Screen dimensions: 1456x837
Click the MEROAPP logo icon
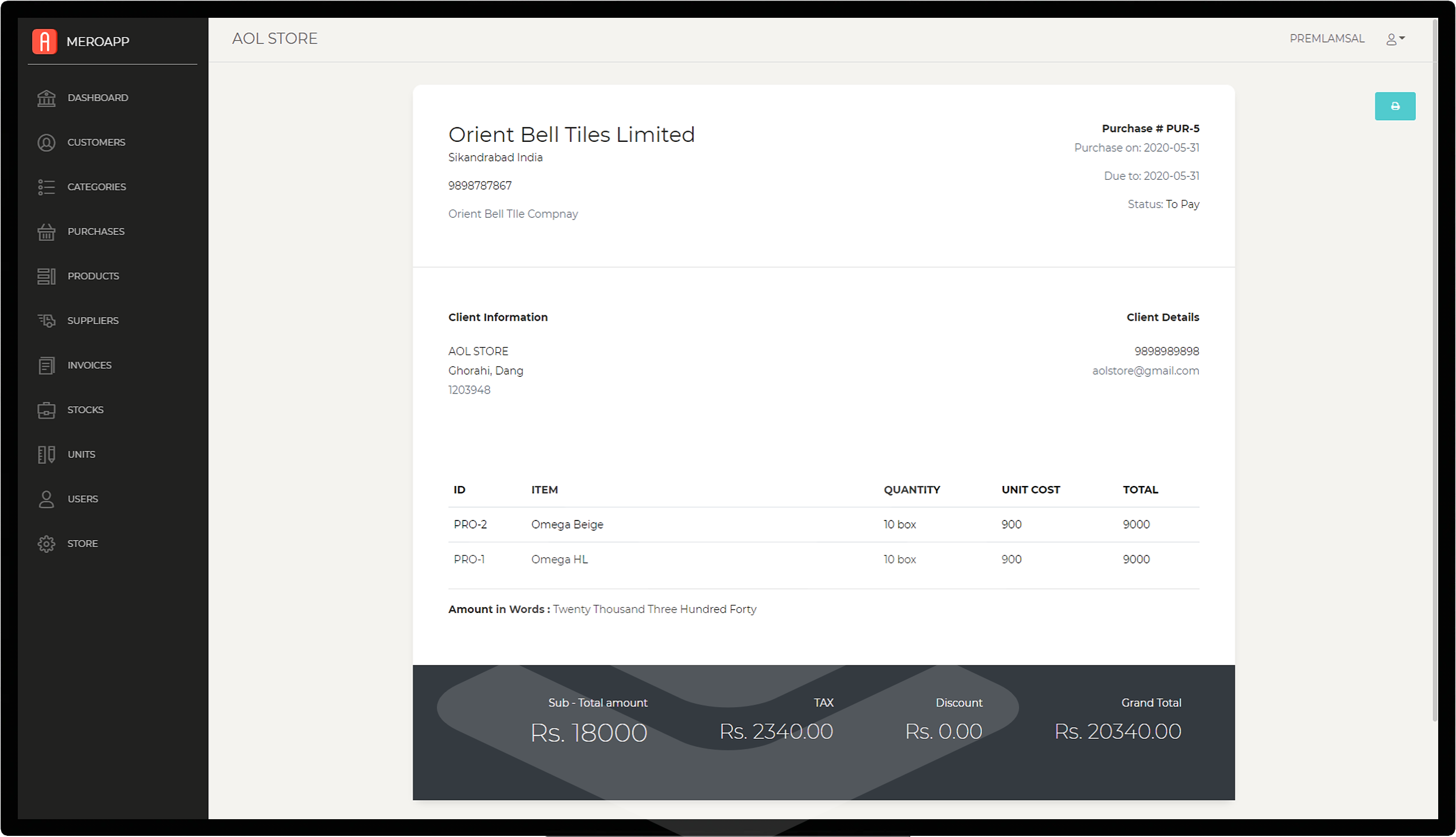coord(45,41)
